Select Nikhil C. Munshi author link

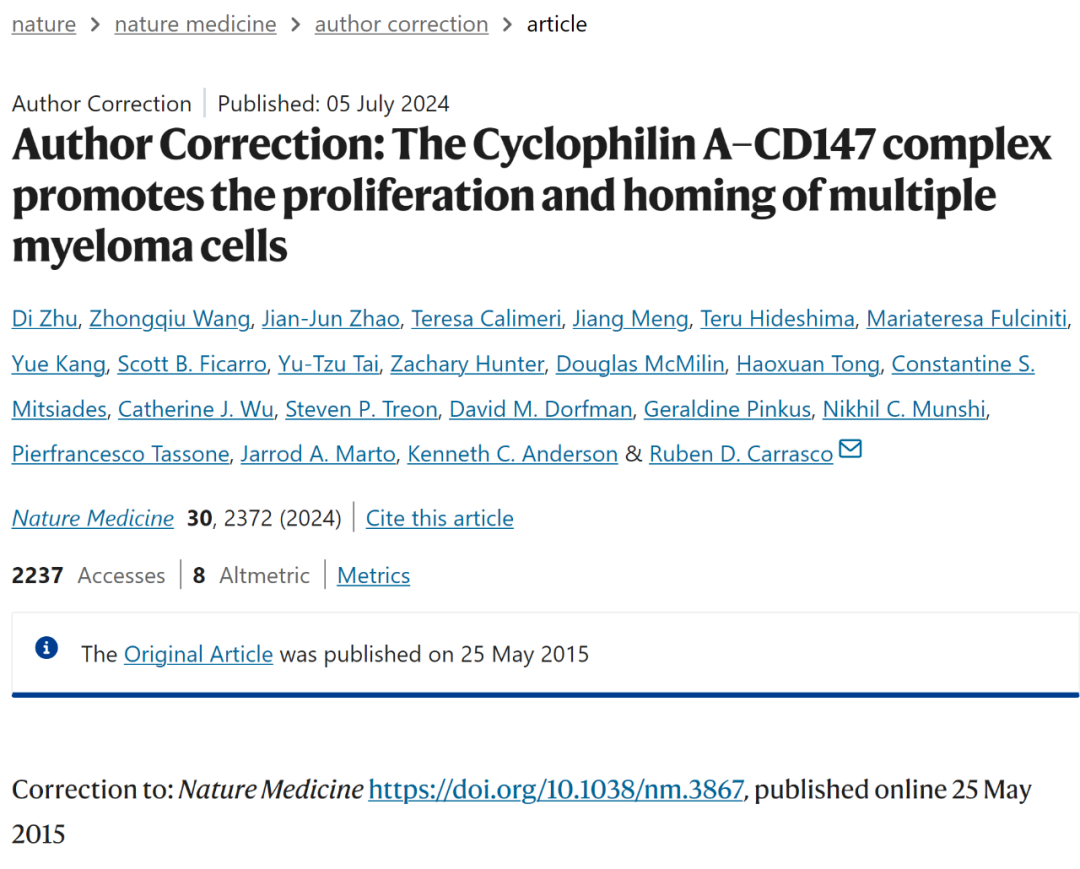[903, 409]
